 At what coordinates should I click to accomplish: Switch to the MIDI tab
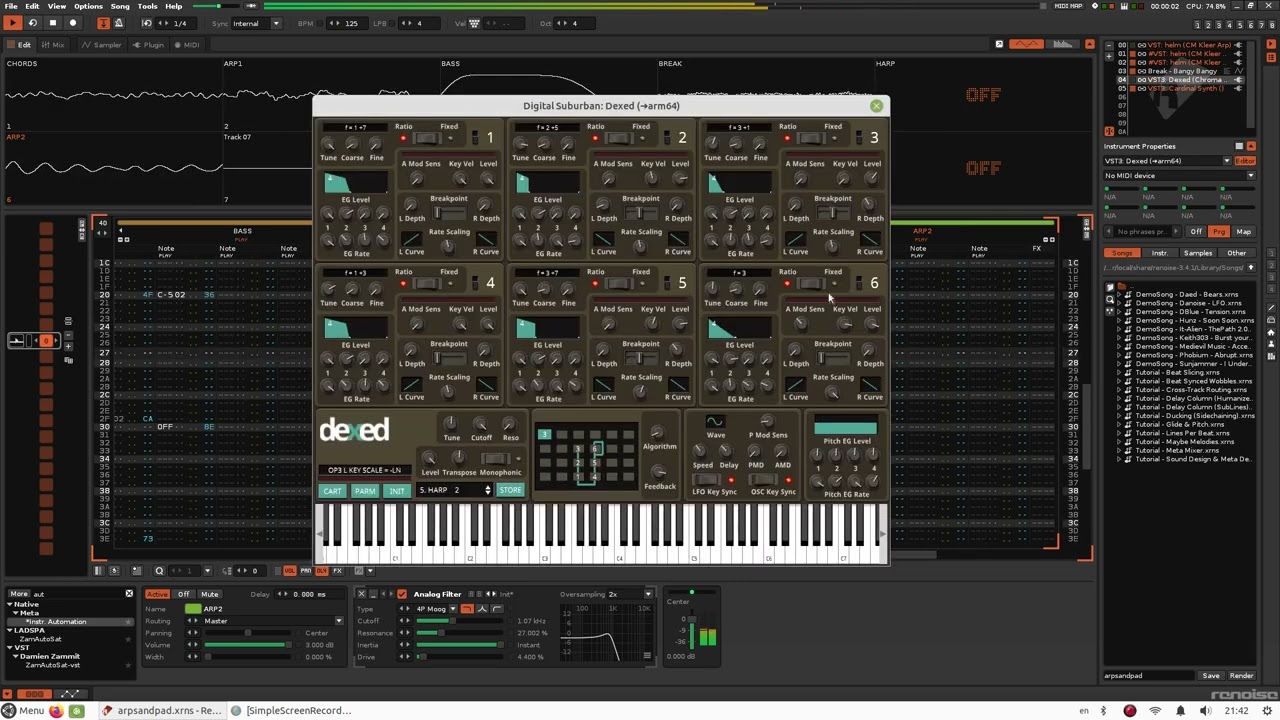187,44
